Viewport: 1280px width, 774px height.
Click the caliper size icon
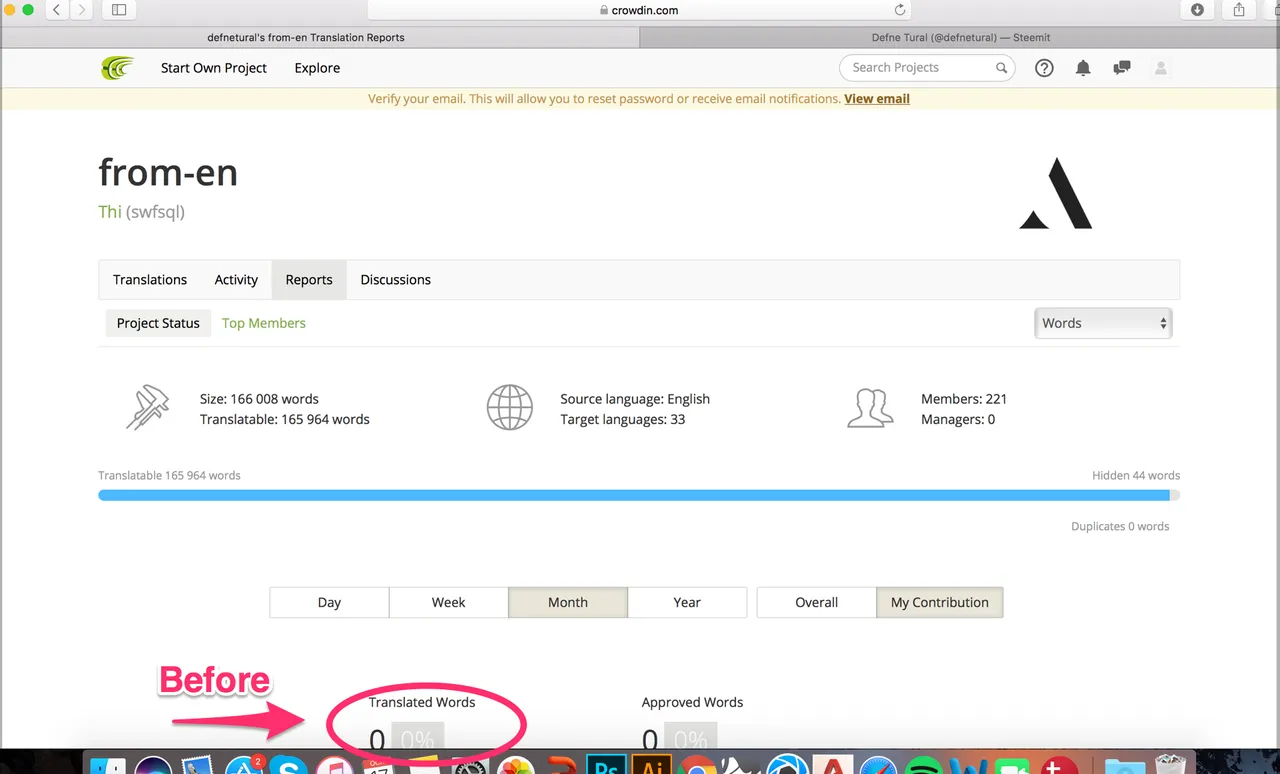click(147, 408)
